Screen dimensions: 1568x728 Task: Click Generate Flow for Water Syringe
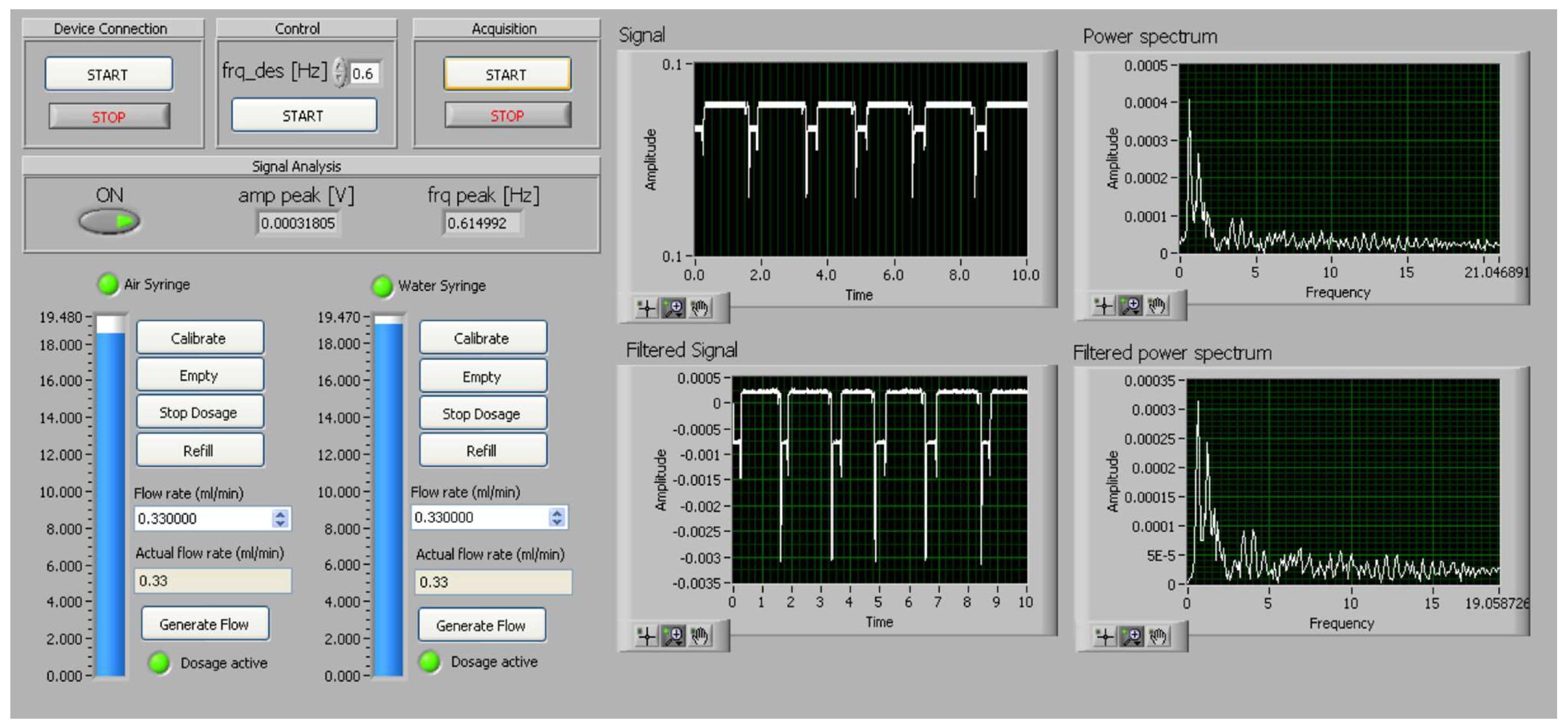481,625
